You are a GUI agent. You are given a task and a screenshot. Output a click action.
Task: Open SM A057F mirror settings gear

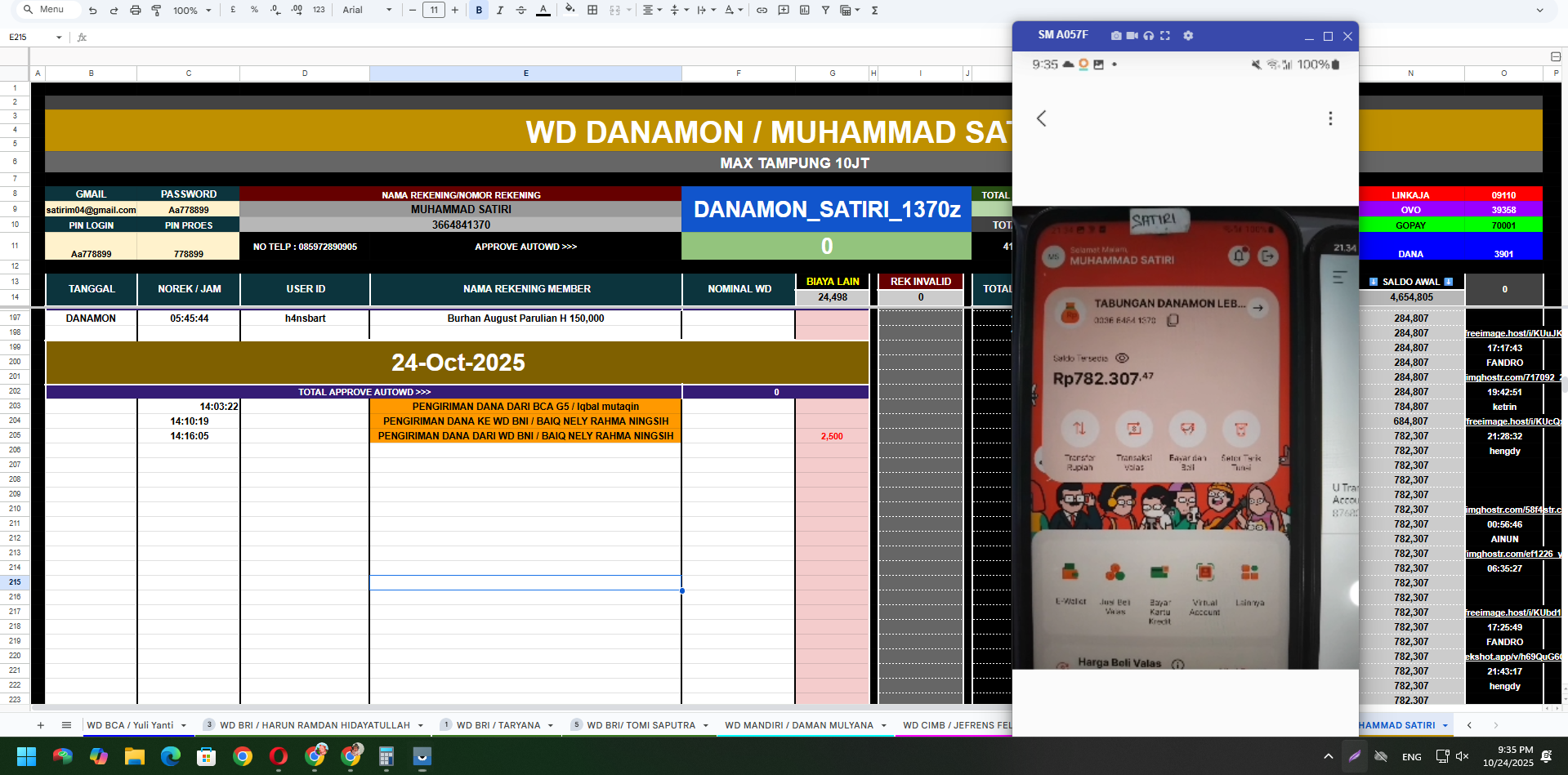[1188, 35]
